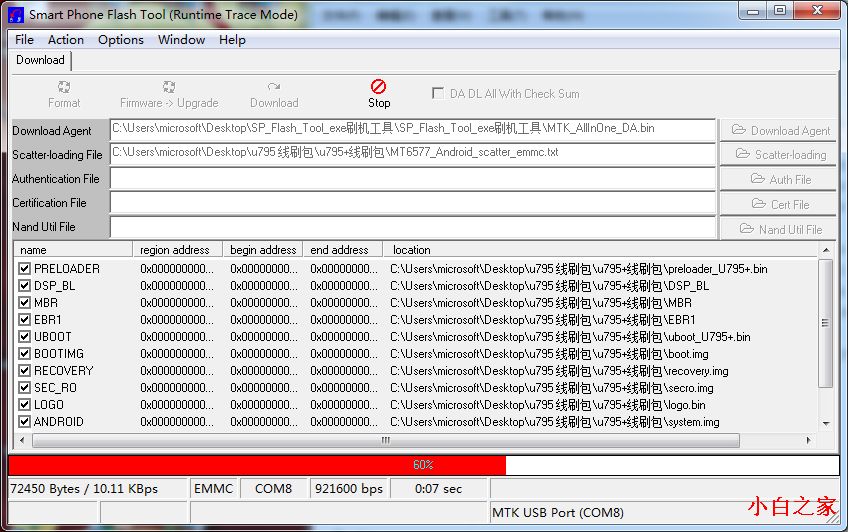
Task: Select the system.img location entry
Action: 555,422
